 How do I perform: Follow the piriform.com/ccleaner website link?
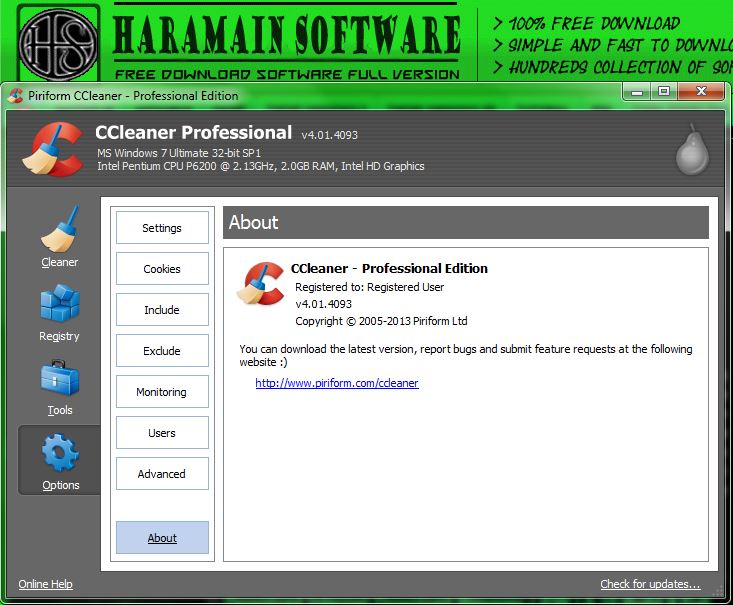point(337,383)
